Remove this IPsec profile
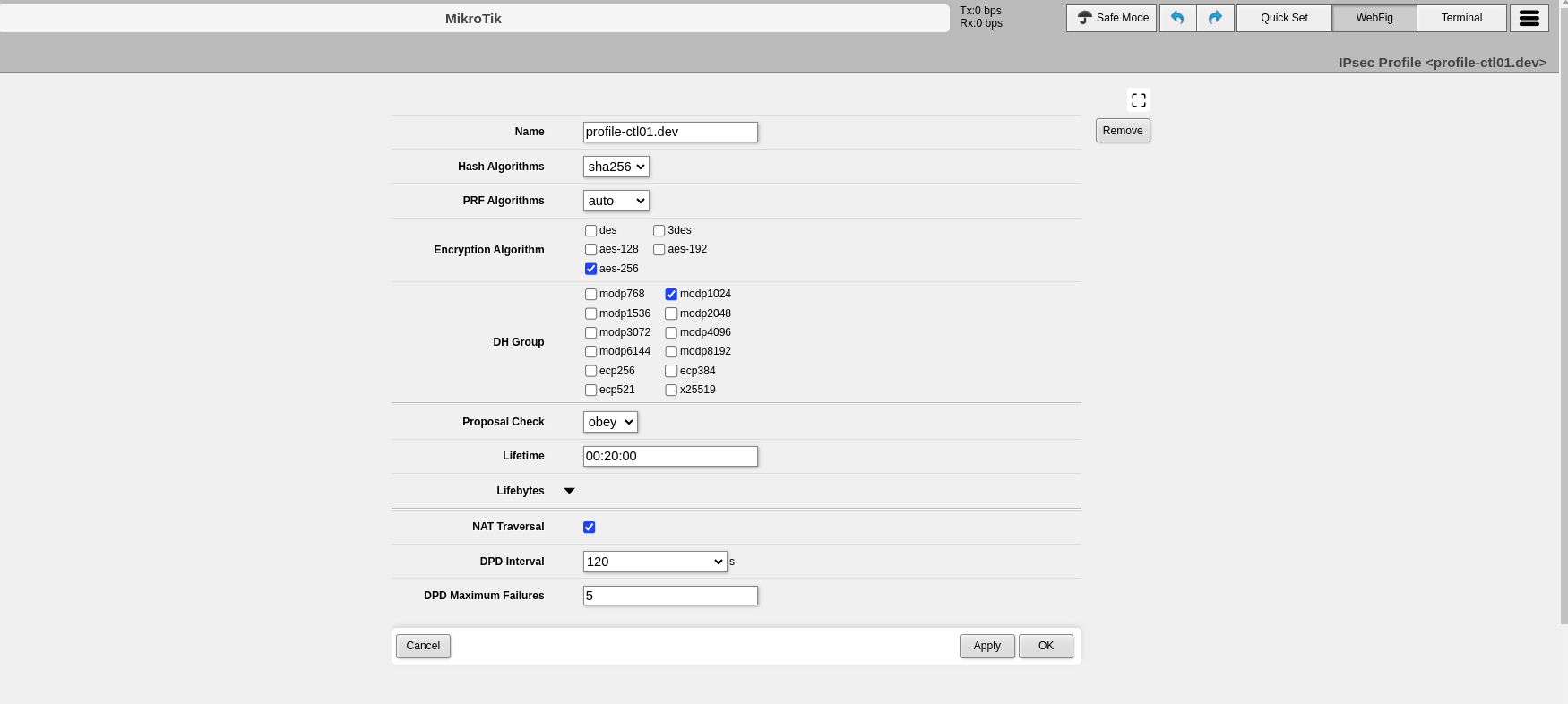The width and height of the screenshot is (1568, 704). click(1122, 131)
